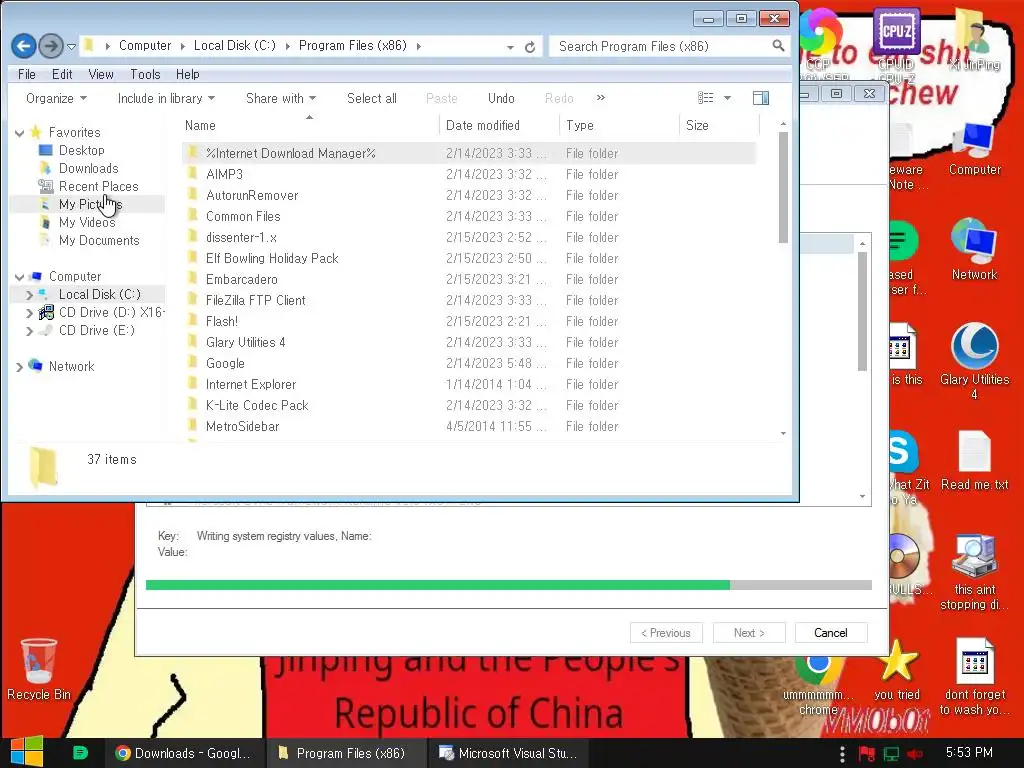Open the Include in library dropdown
This screenshot has height=768, width=1024.
pos(166,99)
